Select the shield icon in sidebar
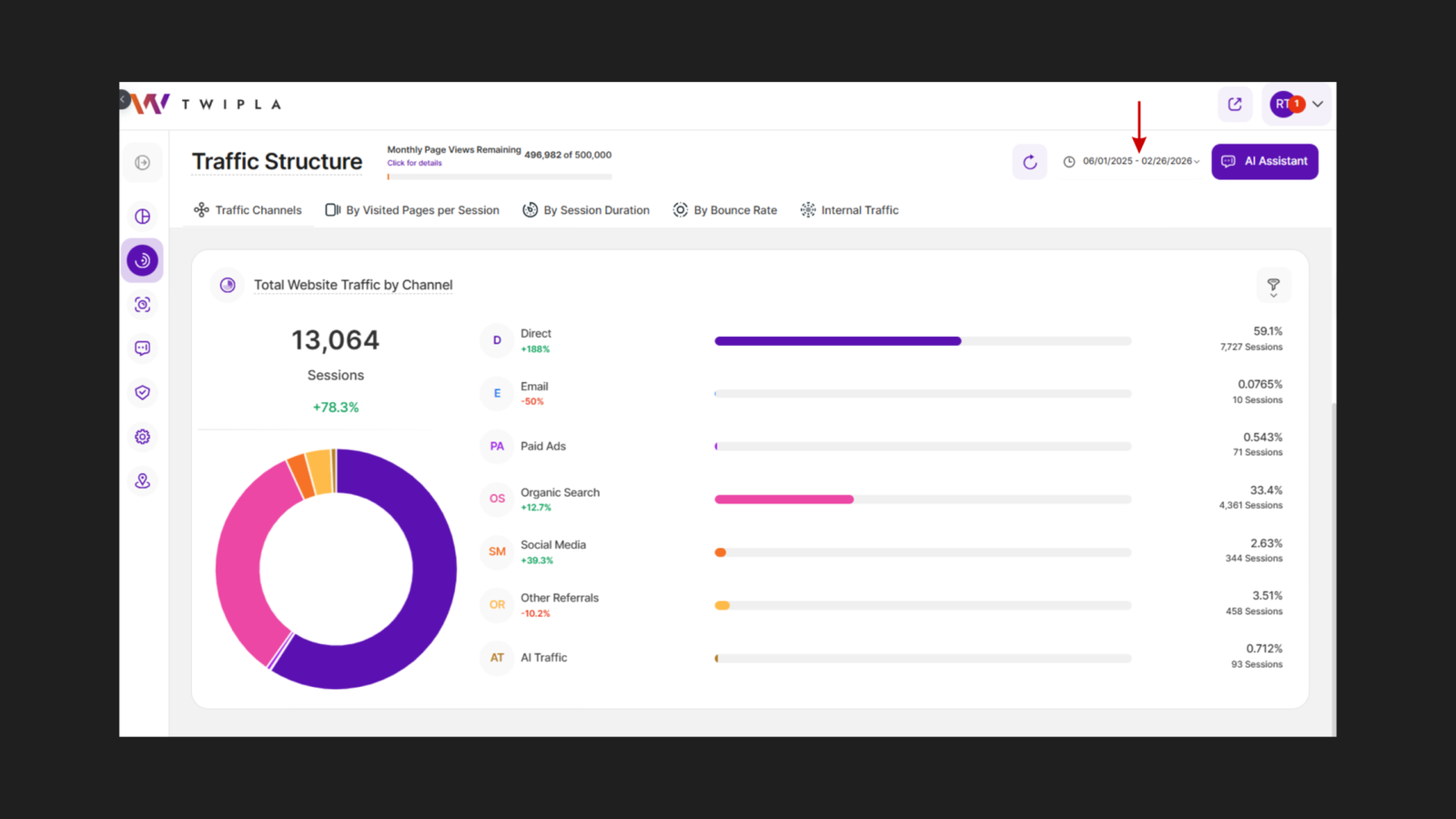The height and width of the screenshot is (819, 1456). (x=143, y=392)
